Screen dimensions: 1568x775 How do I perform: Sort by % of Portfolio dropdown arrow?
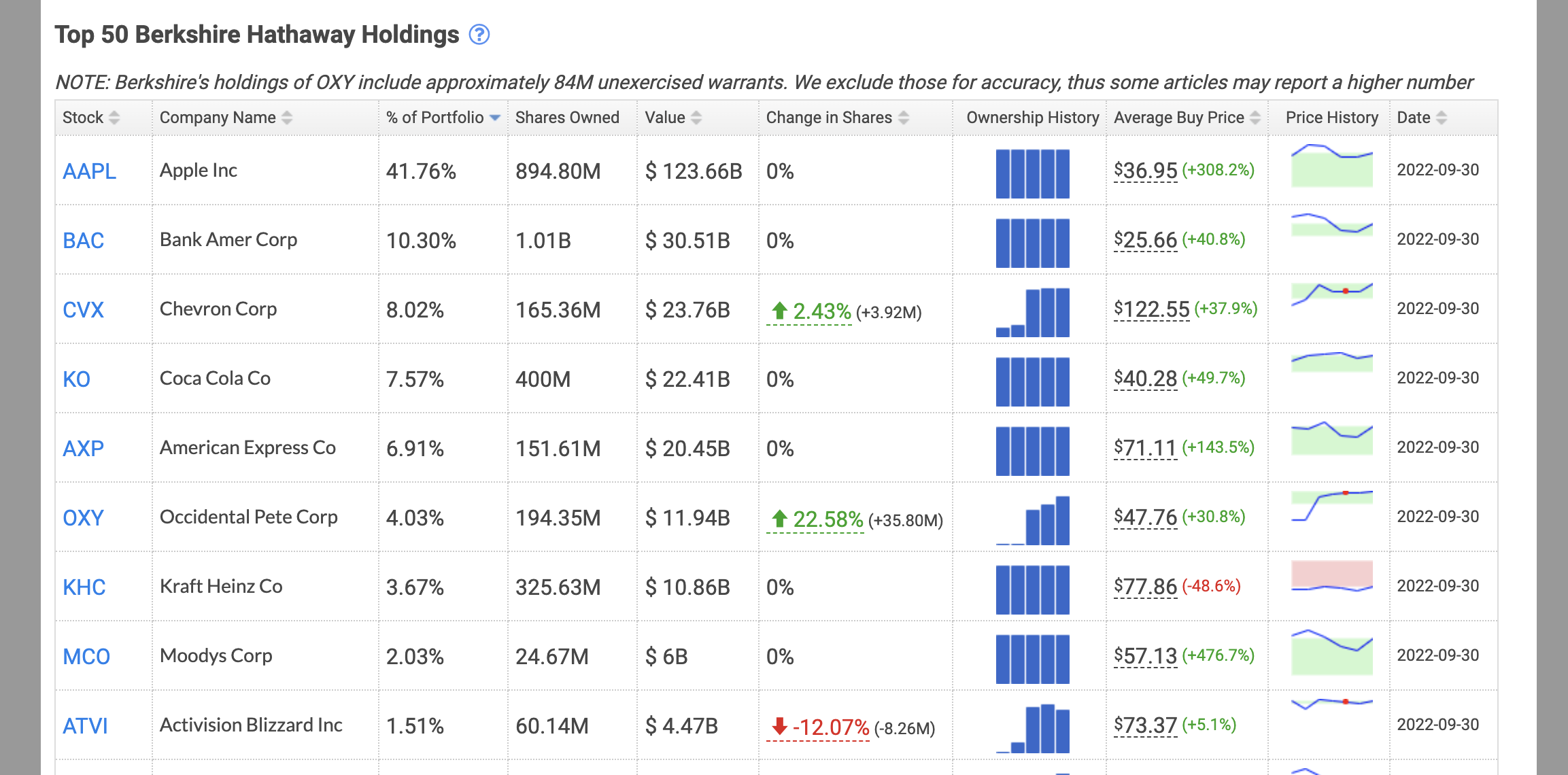click(495, 118)
